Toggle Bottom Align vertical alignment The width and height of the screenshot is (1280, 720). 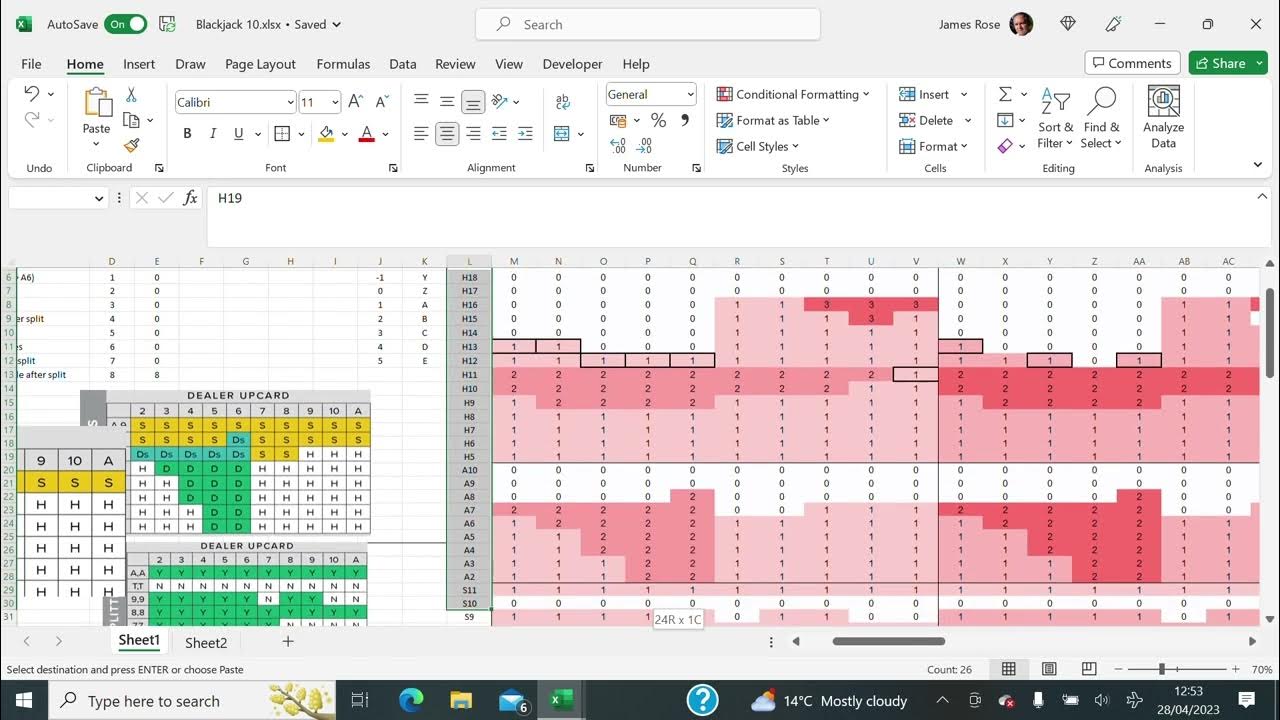pos(473,101)
